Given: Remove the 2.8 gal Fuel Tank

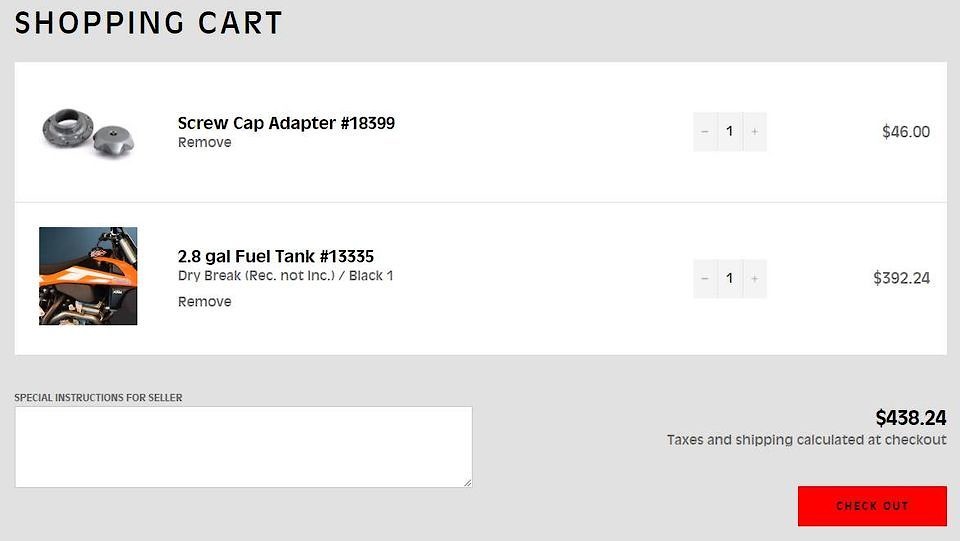Looking at the screenshot, I should (x=204, y=301).
